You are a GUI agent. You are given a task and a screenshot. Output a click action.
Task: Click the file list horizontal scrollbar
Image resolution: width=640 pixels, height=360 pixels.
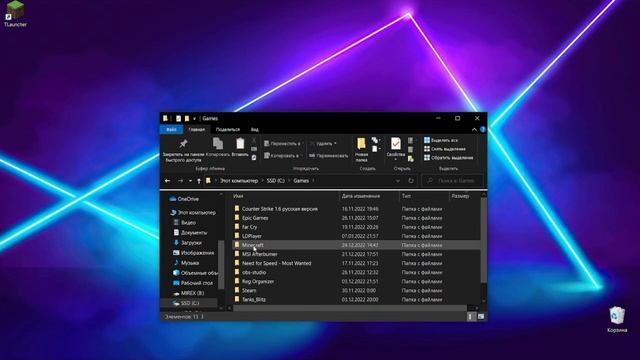coord(351,308)
